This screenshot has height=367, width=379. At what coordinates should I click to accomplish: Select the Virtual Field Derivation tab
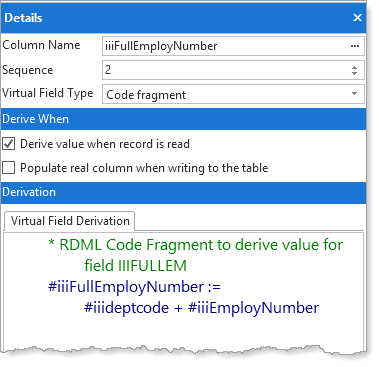click(70, 221)
